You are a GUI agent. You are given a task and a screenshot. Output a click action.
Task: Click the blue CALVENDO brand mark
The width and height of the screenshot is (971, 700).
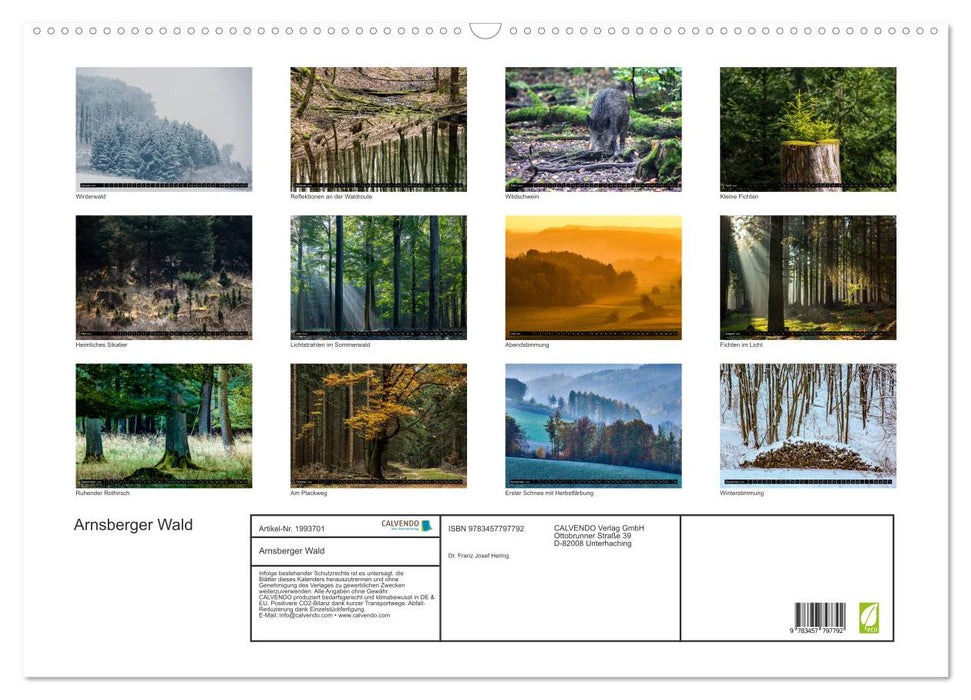click(x=427, y=525)
